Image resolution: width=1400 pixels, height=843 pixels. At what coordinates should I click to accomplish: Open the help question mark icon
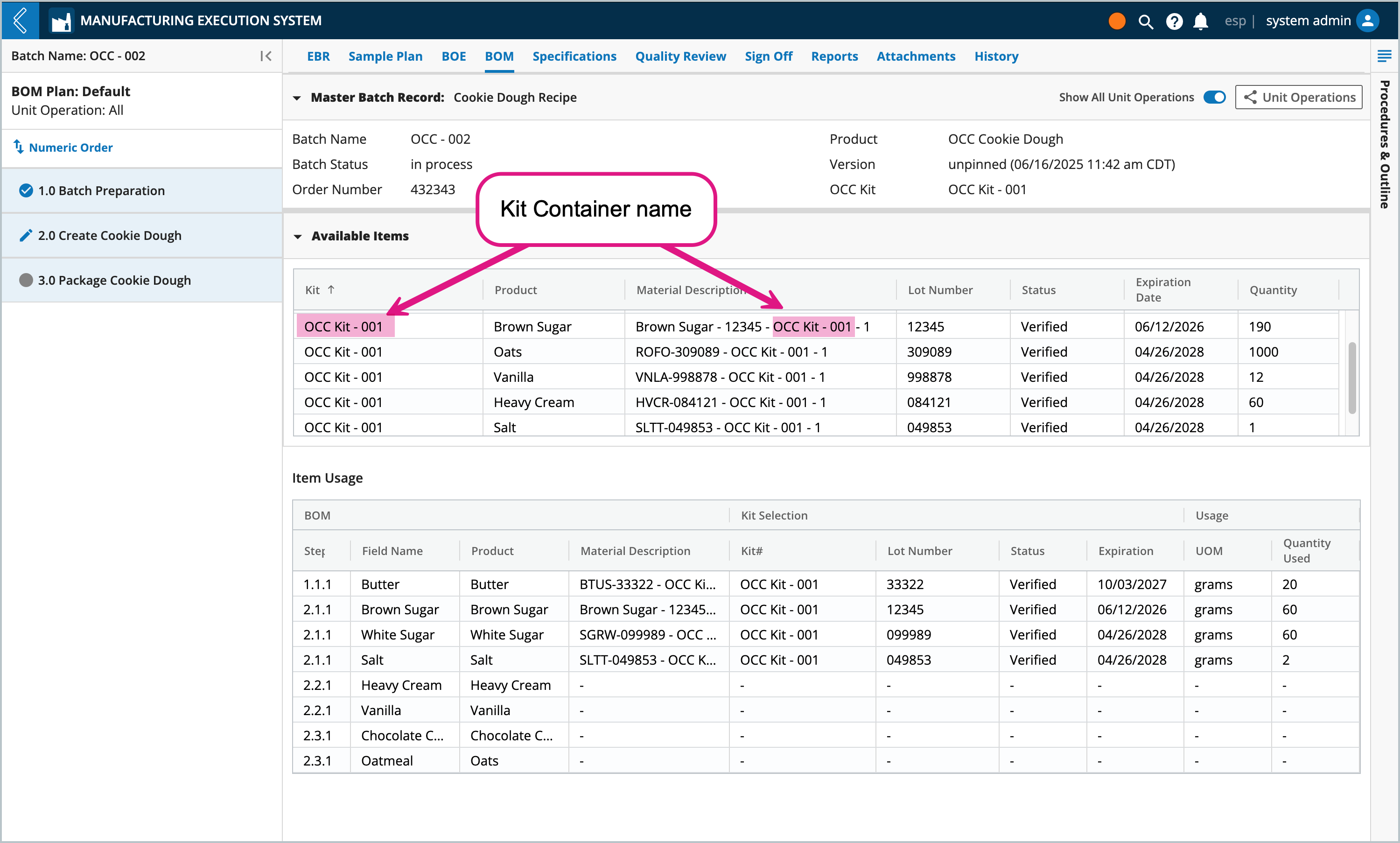(x=1174, y=21)
